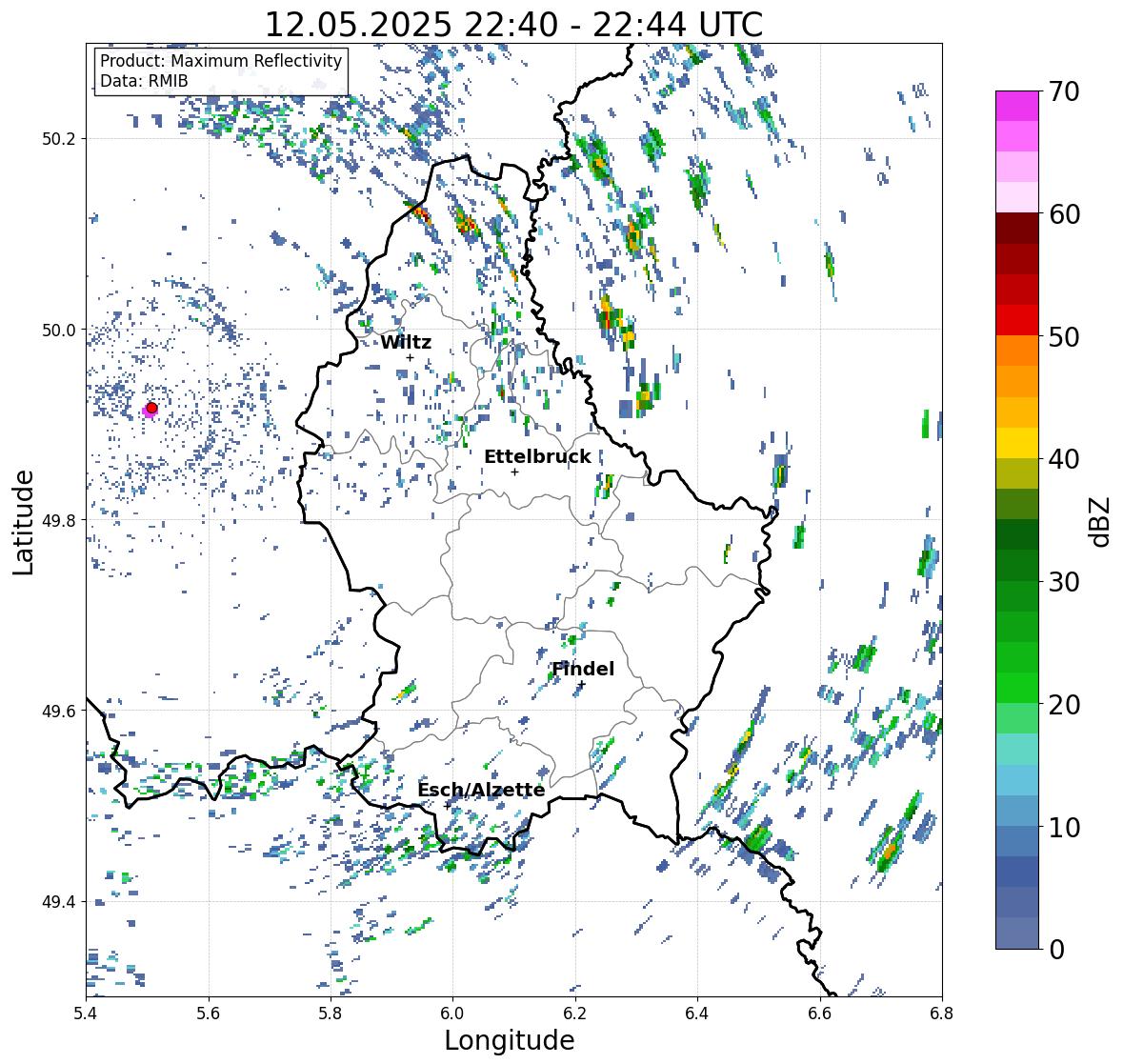The height and width of the screenshot is (1064, 1123).
Task: Click the plus marker under Ettelbruck
Action: (x=514, y=472)
